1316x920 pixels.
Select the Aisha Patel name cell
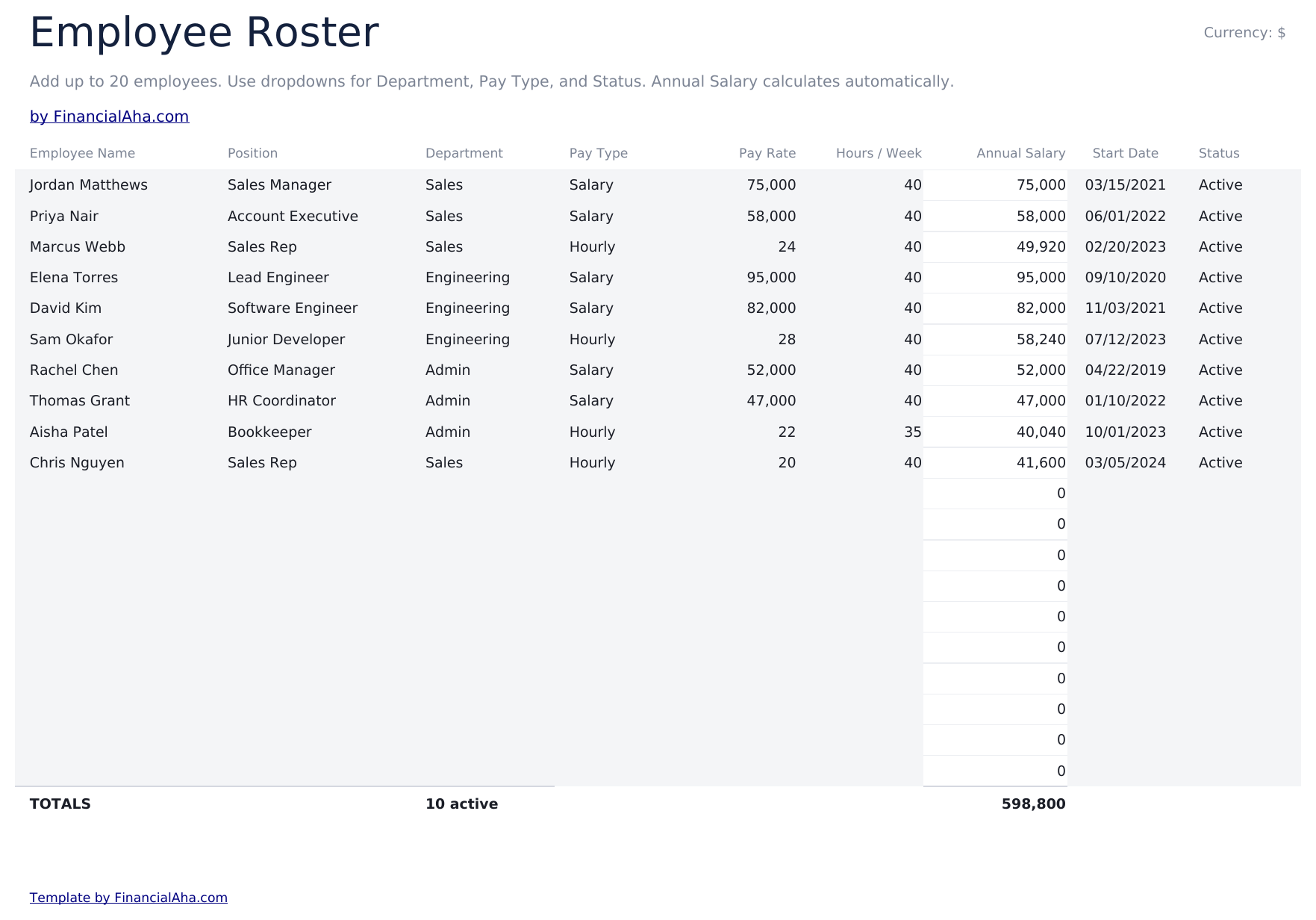click(x=113, y=432)
